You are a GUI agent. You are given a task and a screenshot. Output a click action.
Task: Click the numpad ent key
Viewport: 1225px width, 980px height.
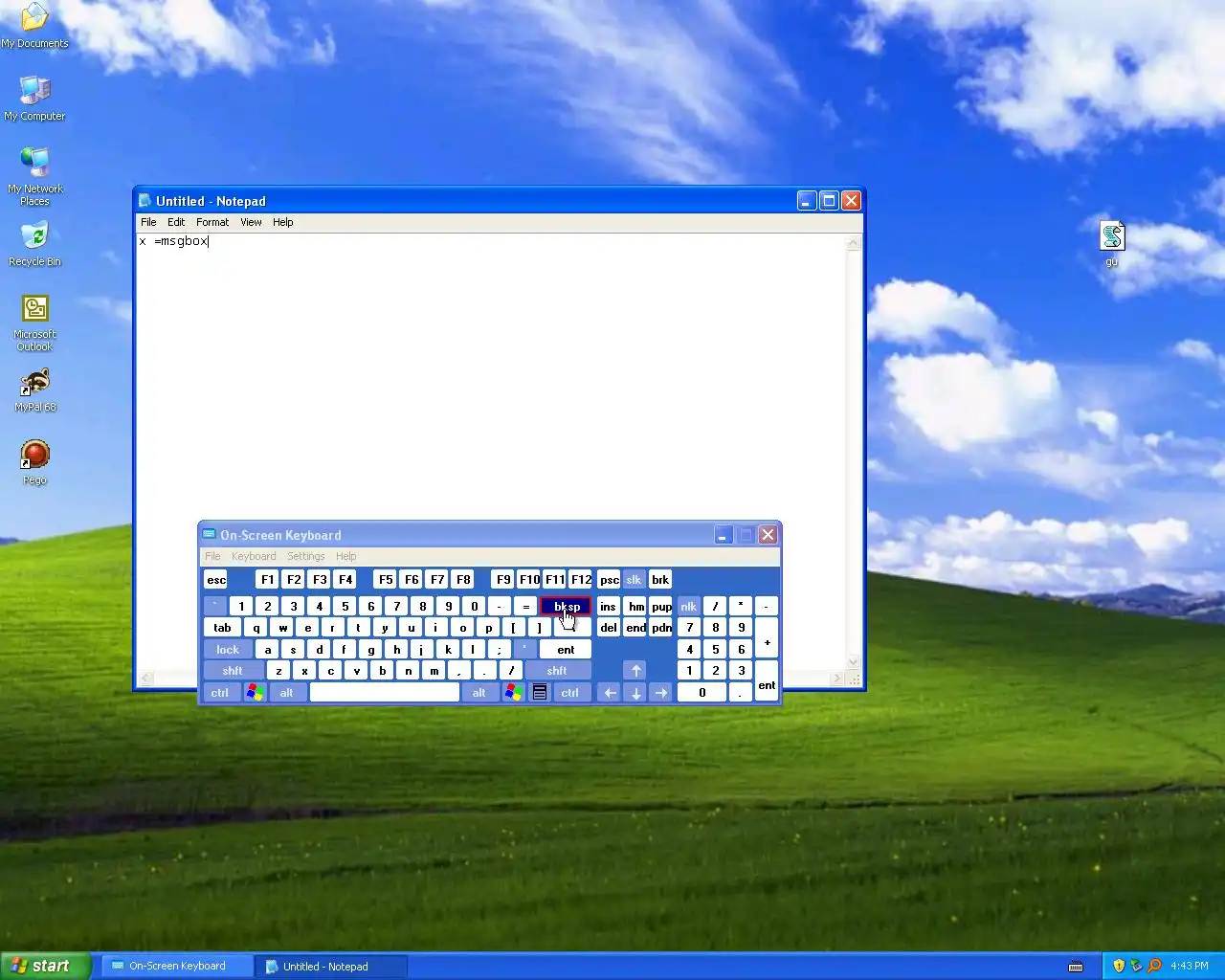click(x=767, y=681)
